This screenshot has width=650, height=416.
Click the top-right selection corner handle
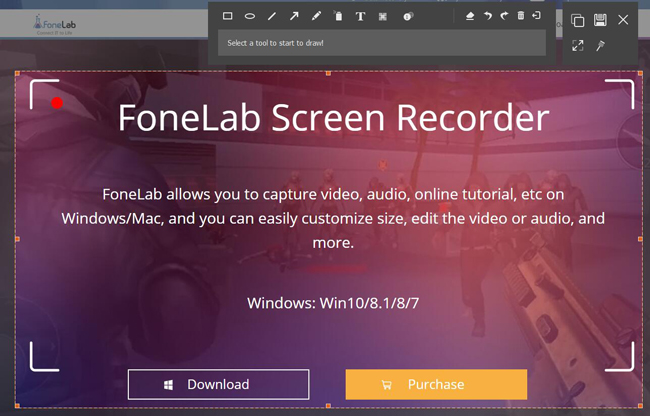[640, 73]
